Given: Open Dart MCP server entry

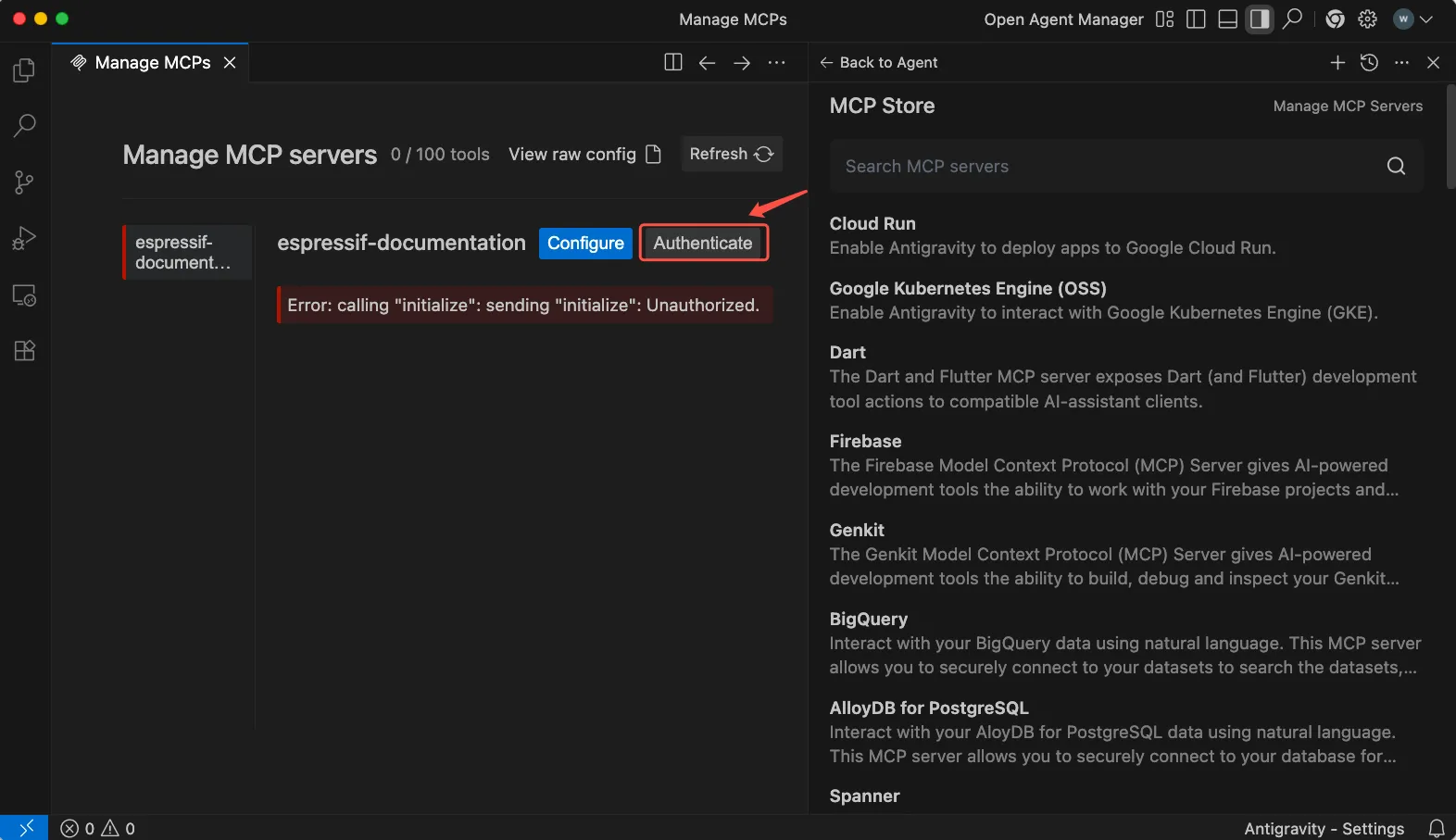Looking at the screenshot, I should click(x=1126, y=377).
